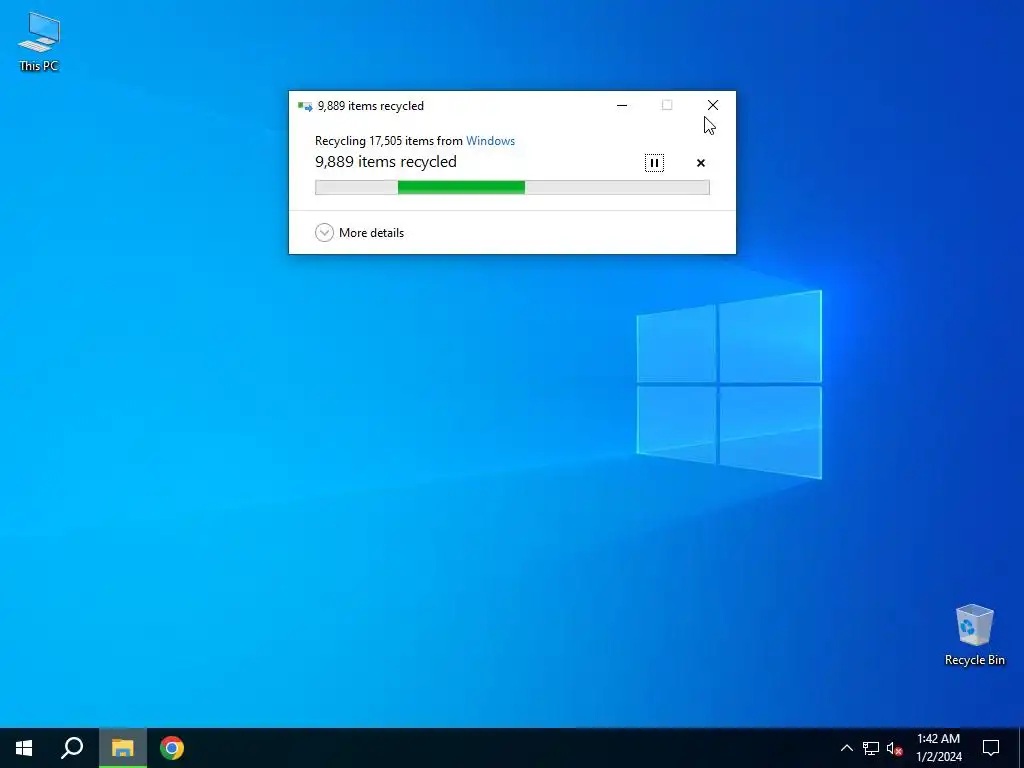
Task: Click the dialog title bar file-transfer icon
Action: coord(305,106)
